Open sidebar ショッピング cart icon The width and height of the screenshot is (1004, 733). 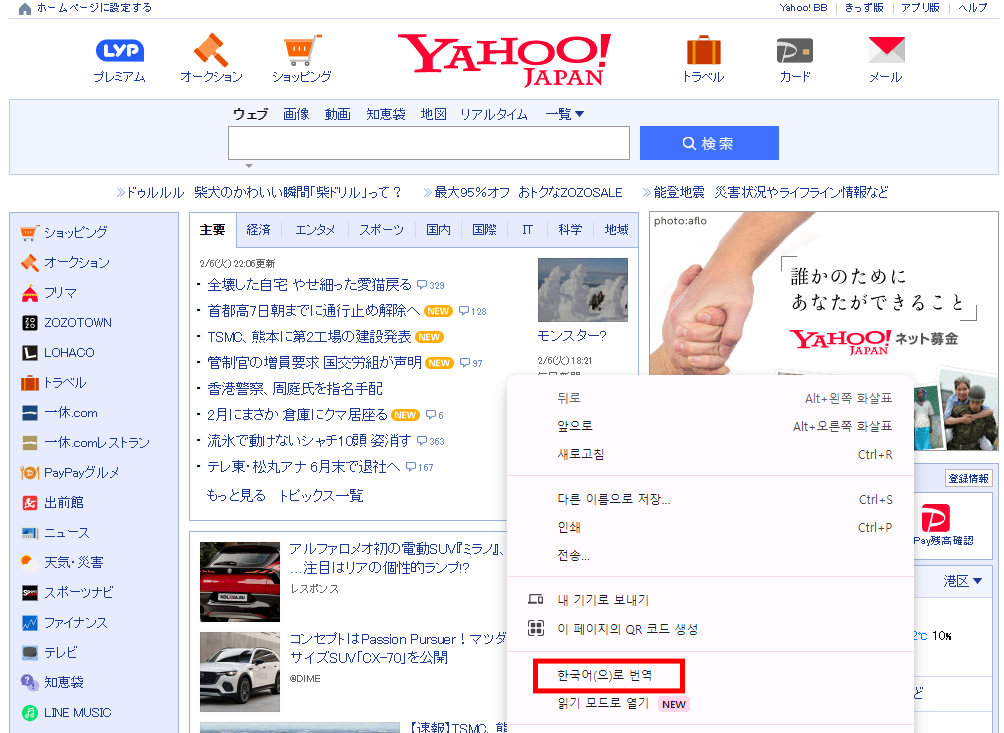click(29, 232)
